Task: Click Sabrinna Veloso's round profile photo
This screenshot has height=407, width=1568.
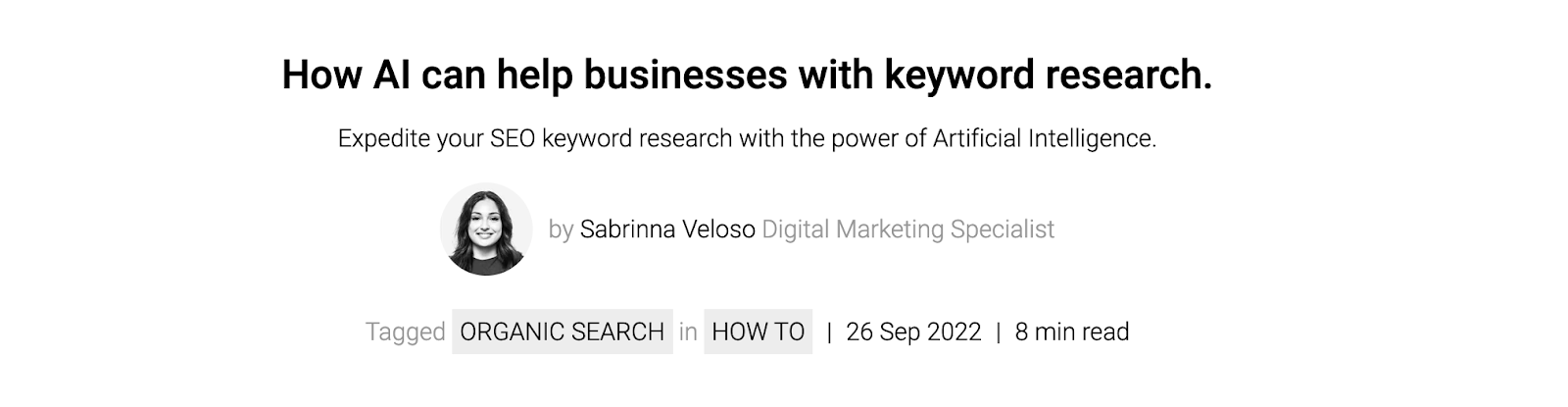Action: point(485,229)
